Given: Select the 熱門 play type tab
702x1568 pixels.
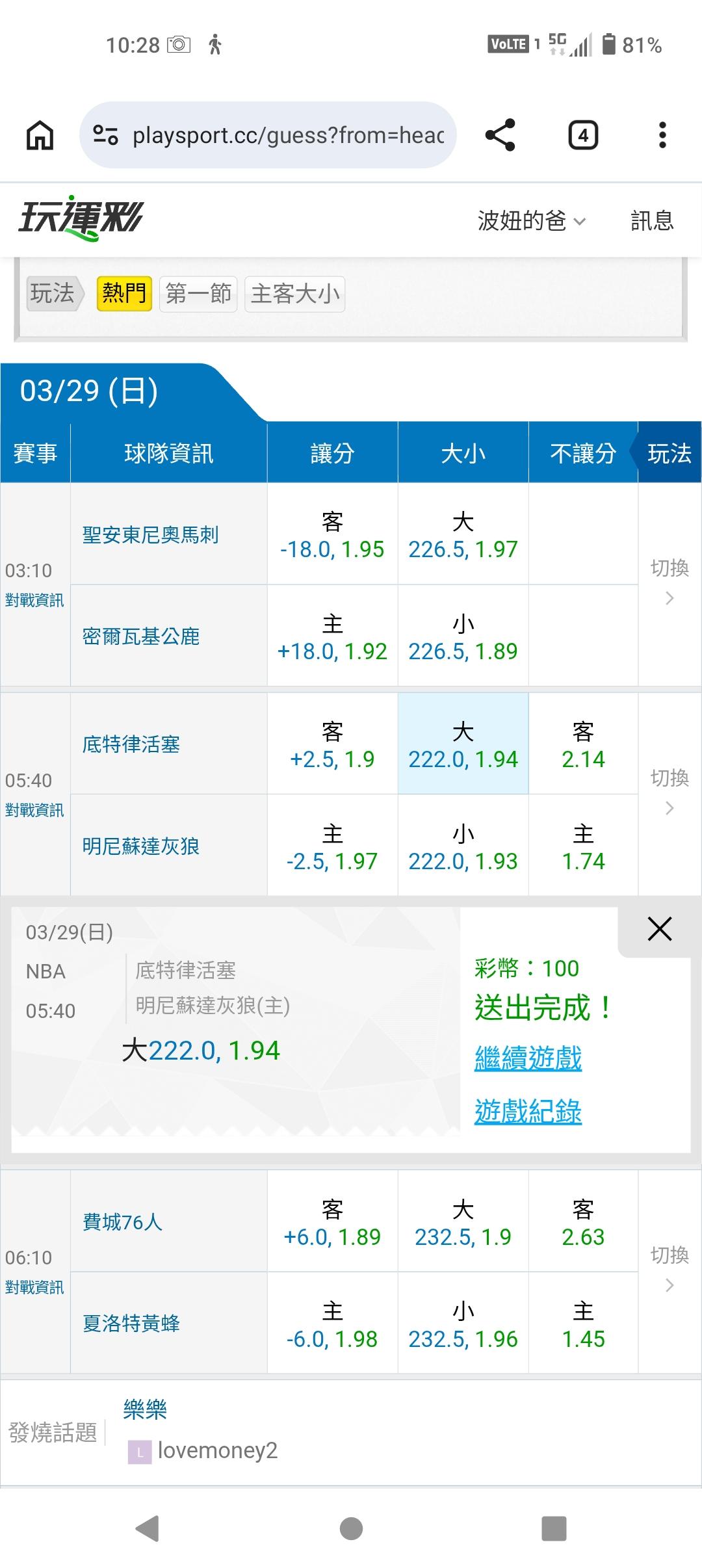Looking at the screenshot, I should 123,294.
